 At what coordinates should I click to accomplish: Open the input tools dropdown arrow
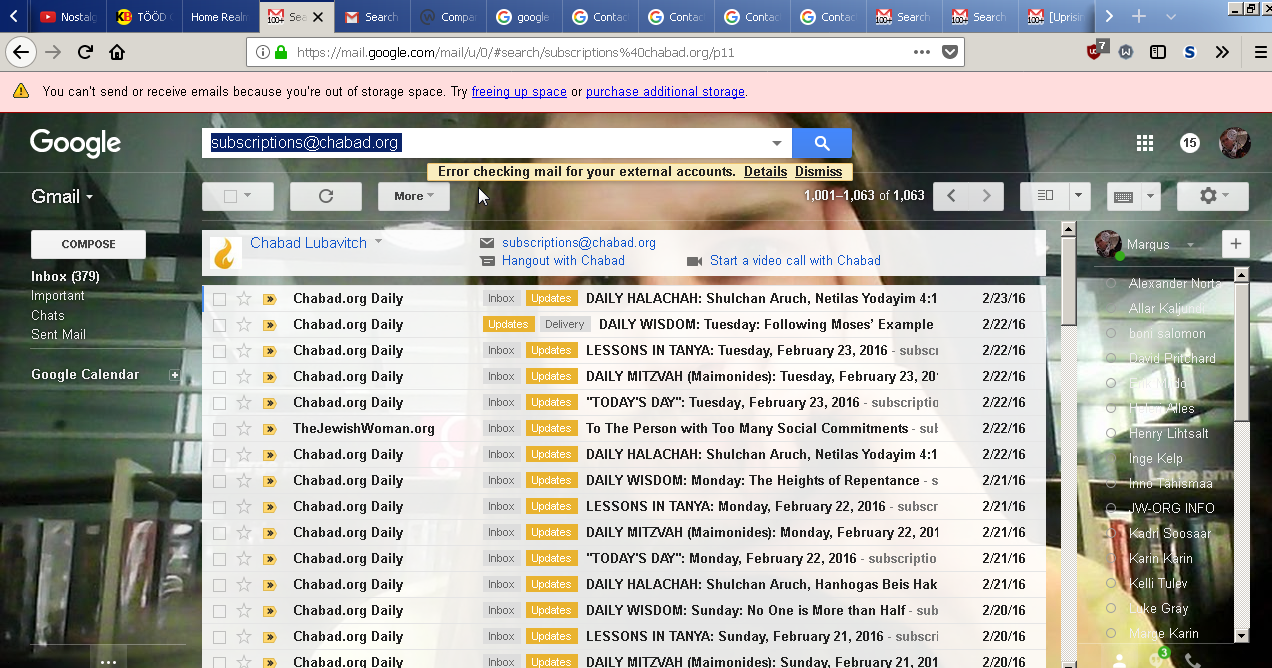click(x=1150, y=196)
